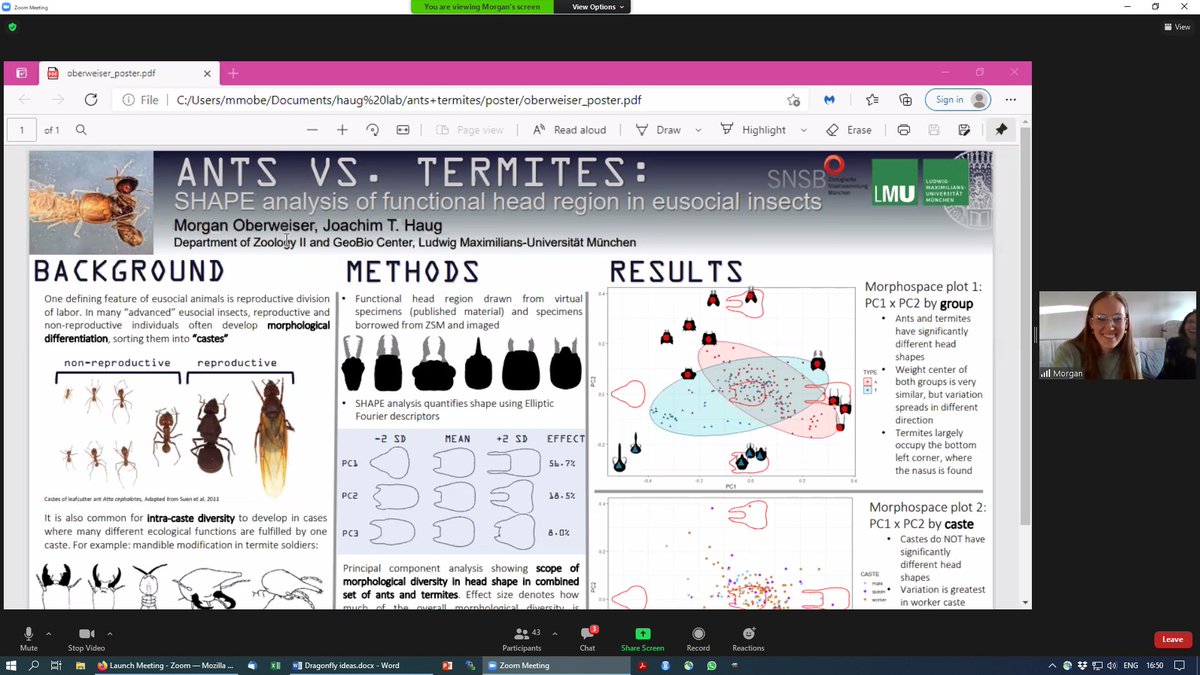Screen dimensions: 1200x675
Task: Add this page to favorites
Action: pyautogui.click(x=793, y=100)
